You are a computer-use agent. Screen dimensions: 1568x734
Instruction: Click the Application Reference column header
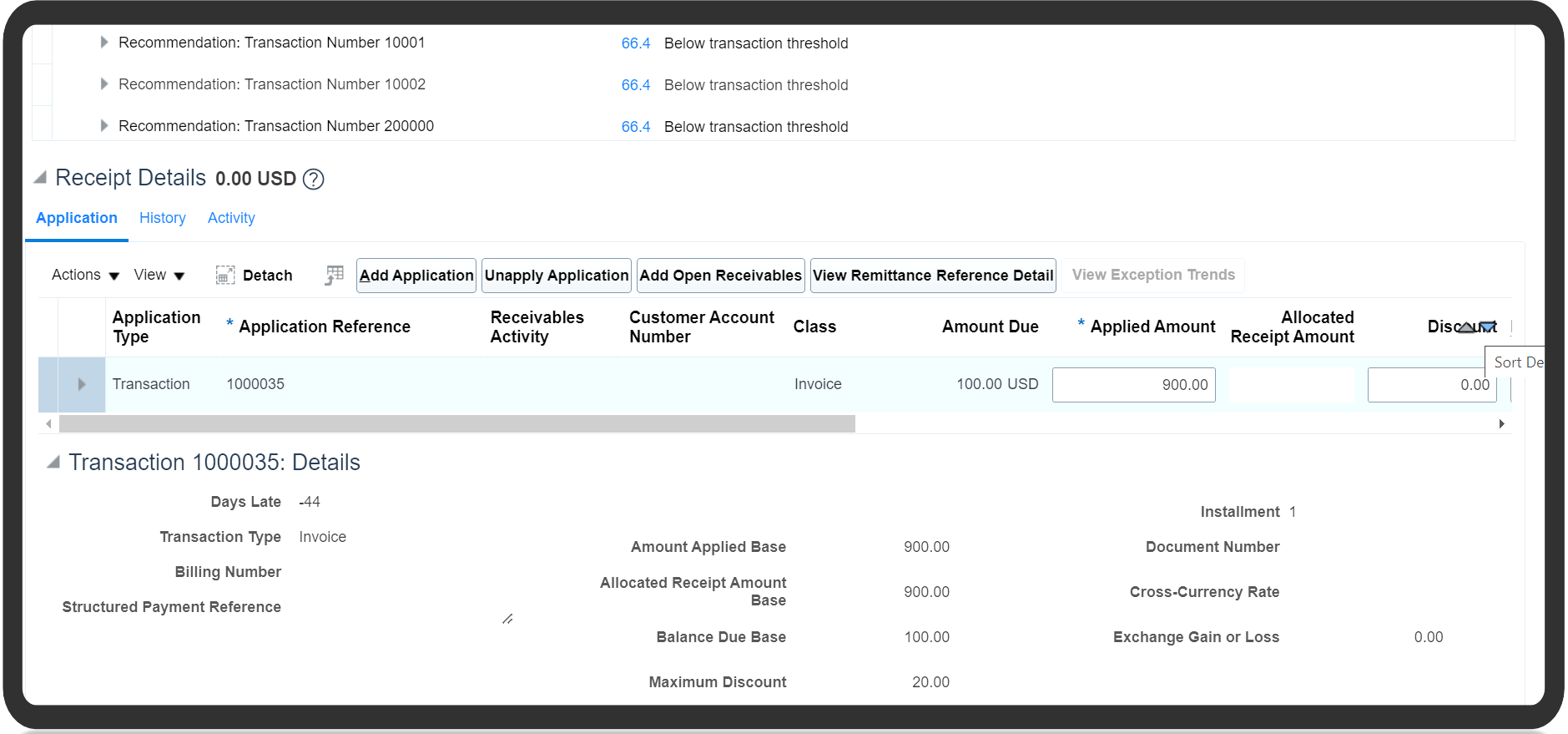click(325, 327)
